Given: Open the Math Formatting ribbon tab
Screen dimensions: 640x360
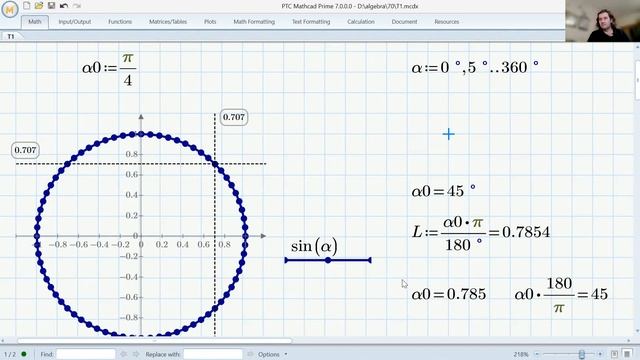Looking at the screenshot, I should click(254, 22).
